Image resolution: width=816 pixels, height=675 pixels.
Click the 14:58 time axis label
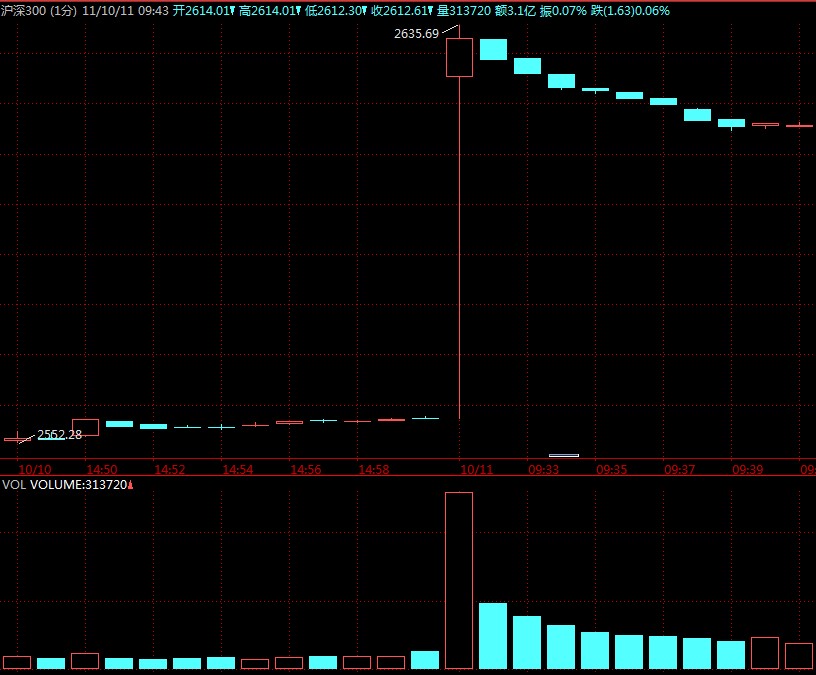(373, 469)
